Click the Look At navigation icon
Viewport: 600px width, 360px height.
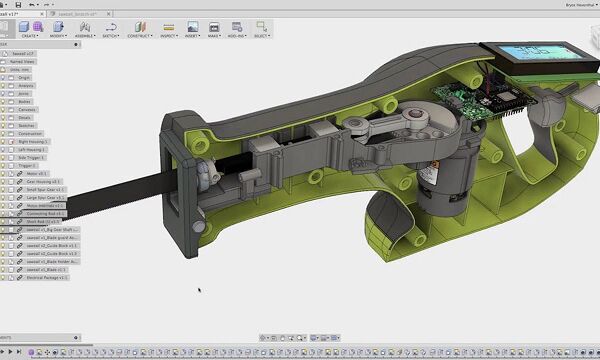274,338
